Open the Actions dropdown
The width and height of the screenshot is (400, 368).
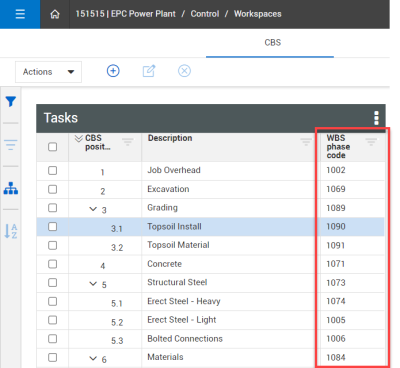tap(48, 72)
